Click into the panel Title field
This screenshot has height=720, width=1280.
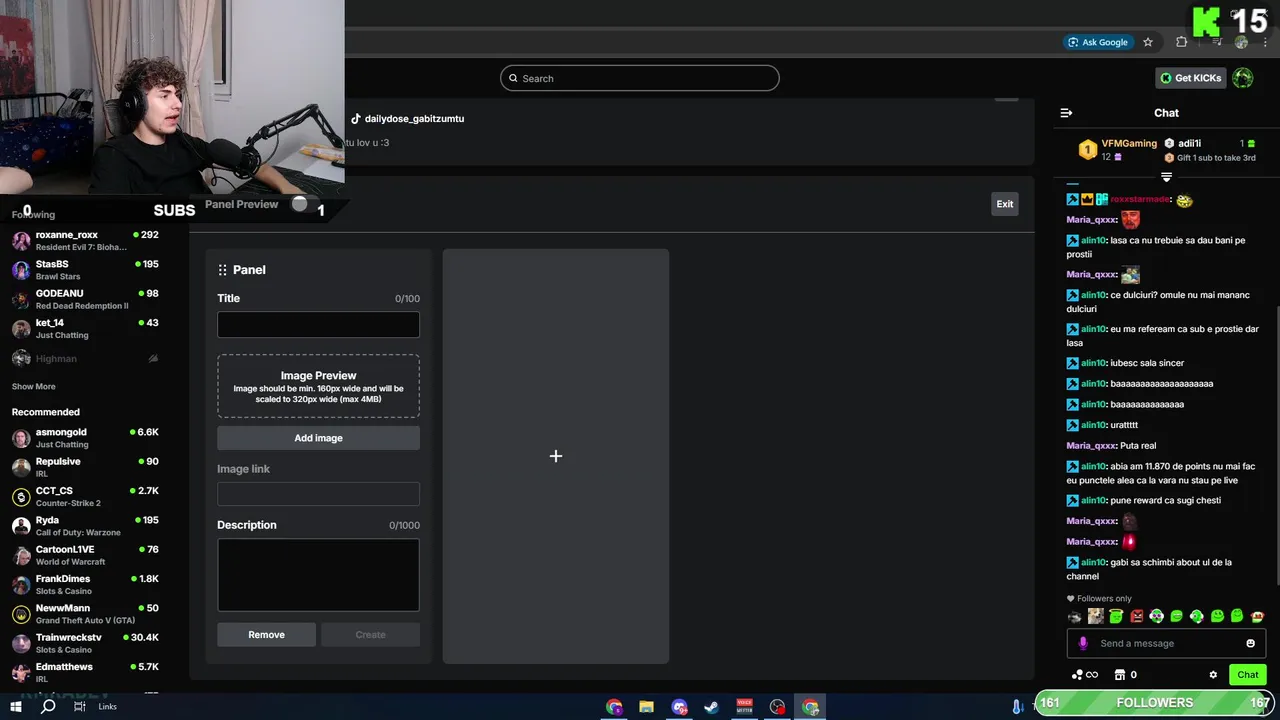pyautogui.click(x=318, y=324)
